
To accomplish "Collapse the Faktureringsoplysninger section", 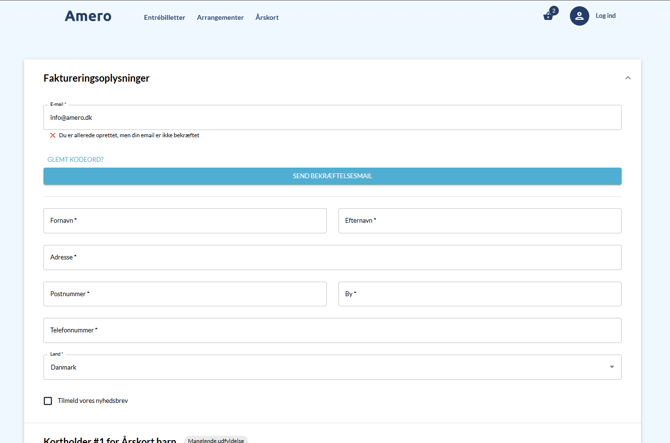I will 627,78.
